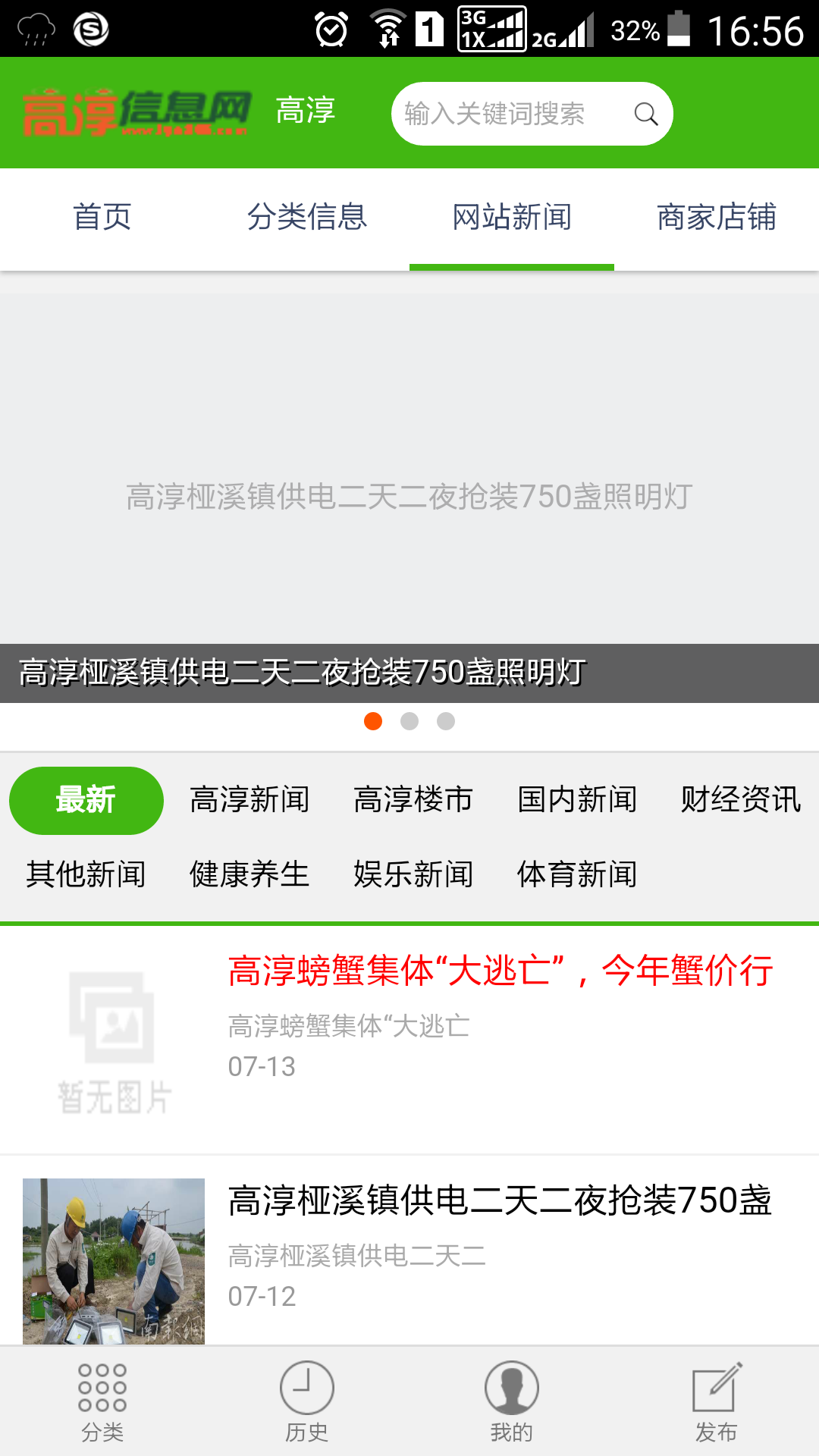
Task: Filter by 高淳楼市 category
Action: point(413,800)
